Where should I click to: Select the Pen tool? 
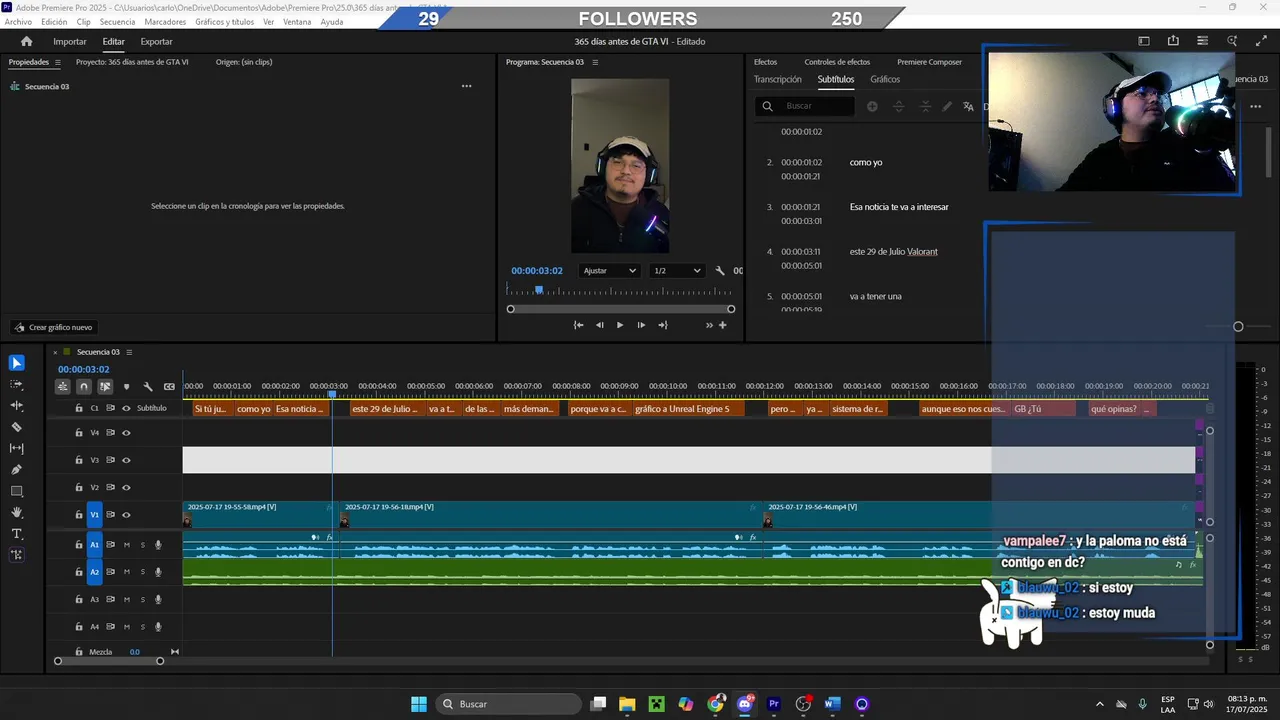16,470
